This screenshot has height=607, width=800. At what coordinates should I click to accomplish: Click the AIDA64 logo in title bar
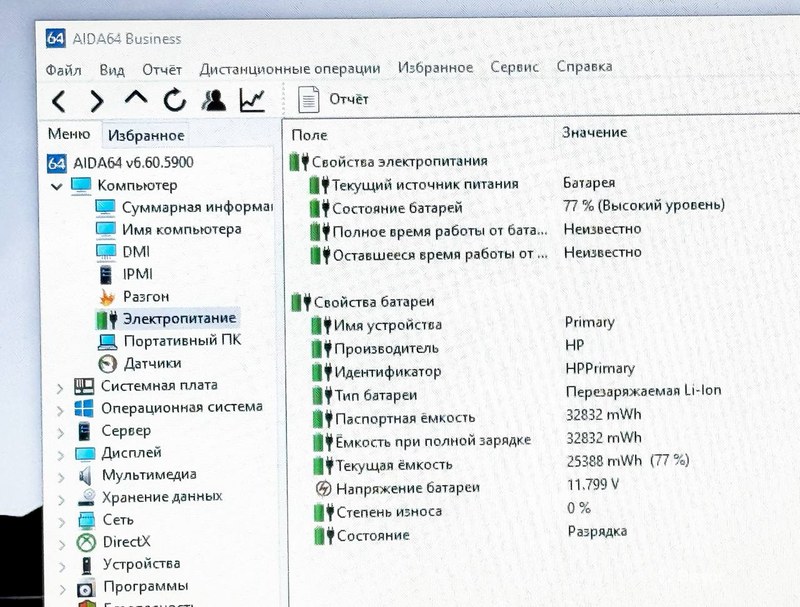click(55, 38)
